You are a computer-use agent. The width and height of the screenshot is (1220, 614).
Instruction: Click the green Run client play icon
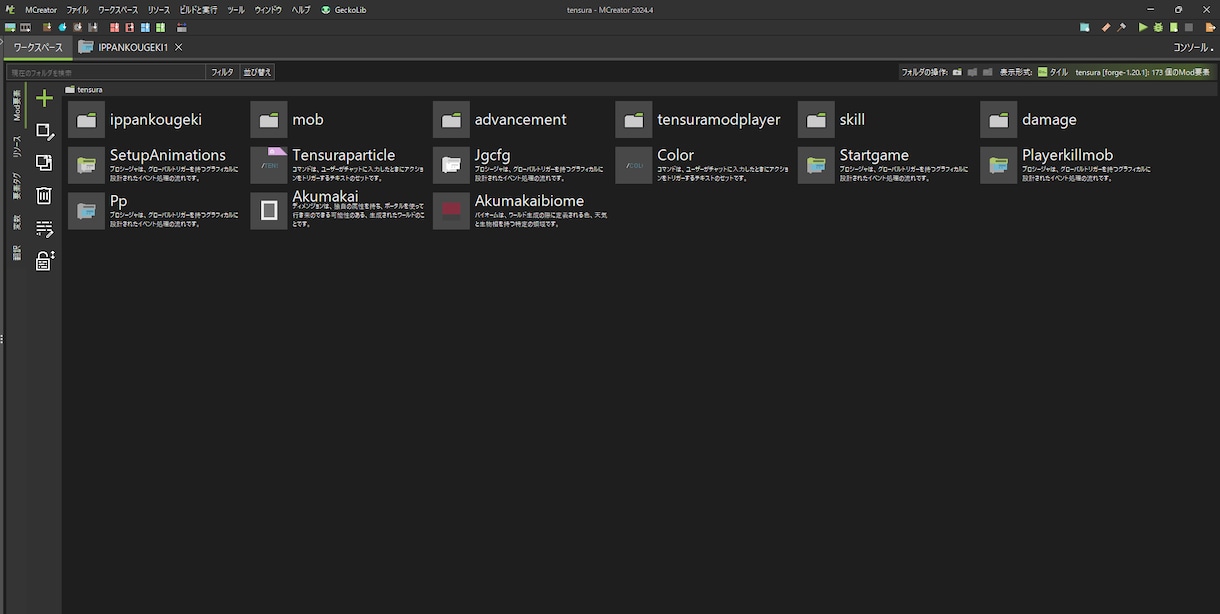pos(1143,28)
